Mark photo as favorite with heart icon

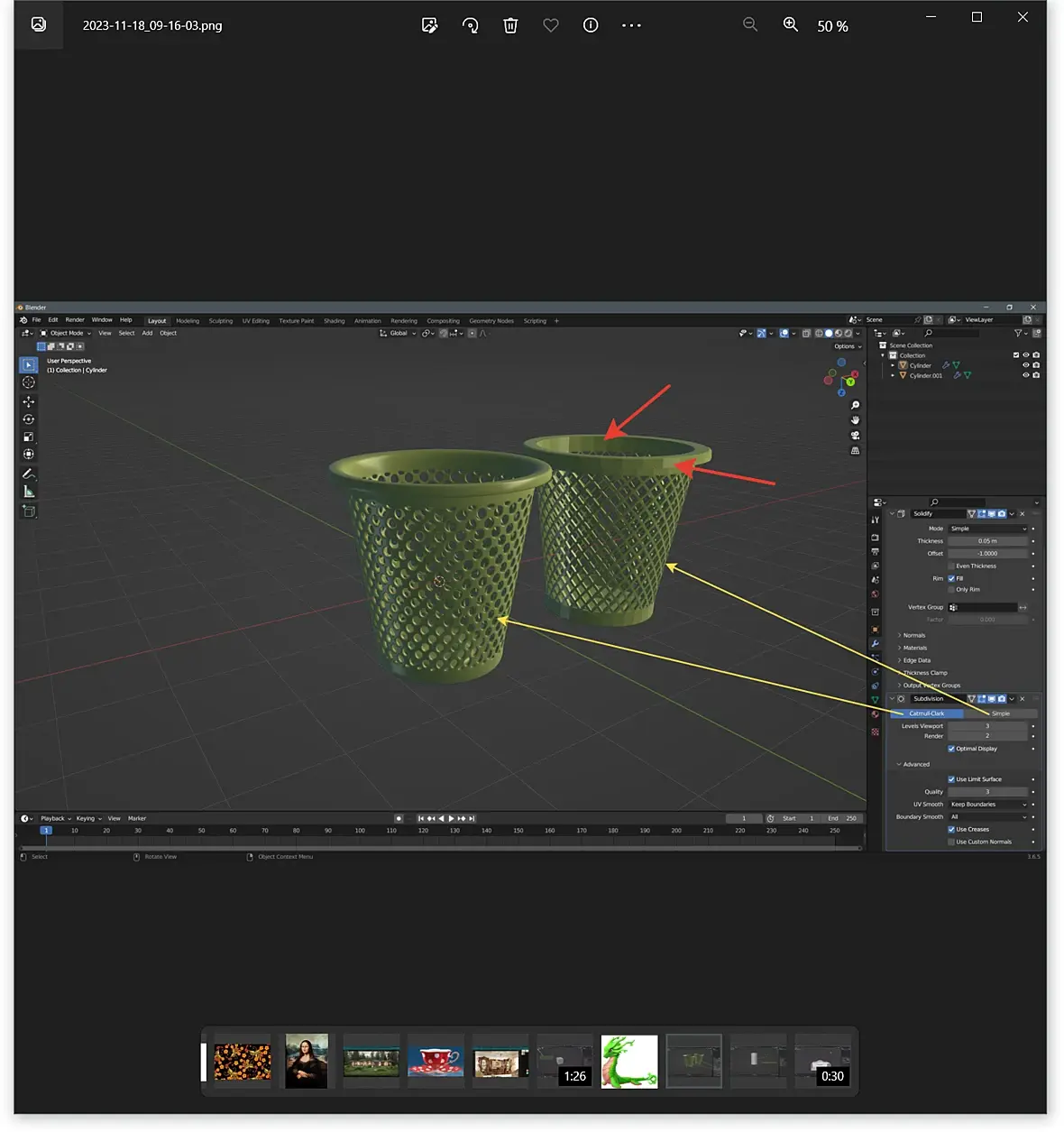551,25
